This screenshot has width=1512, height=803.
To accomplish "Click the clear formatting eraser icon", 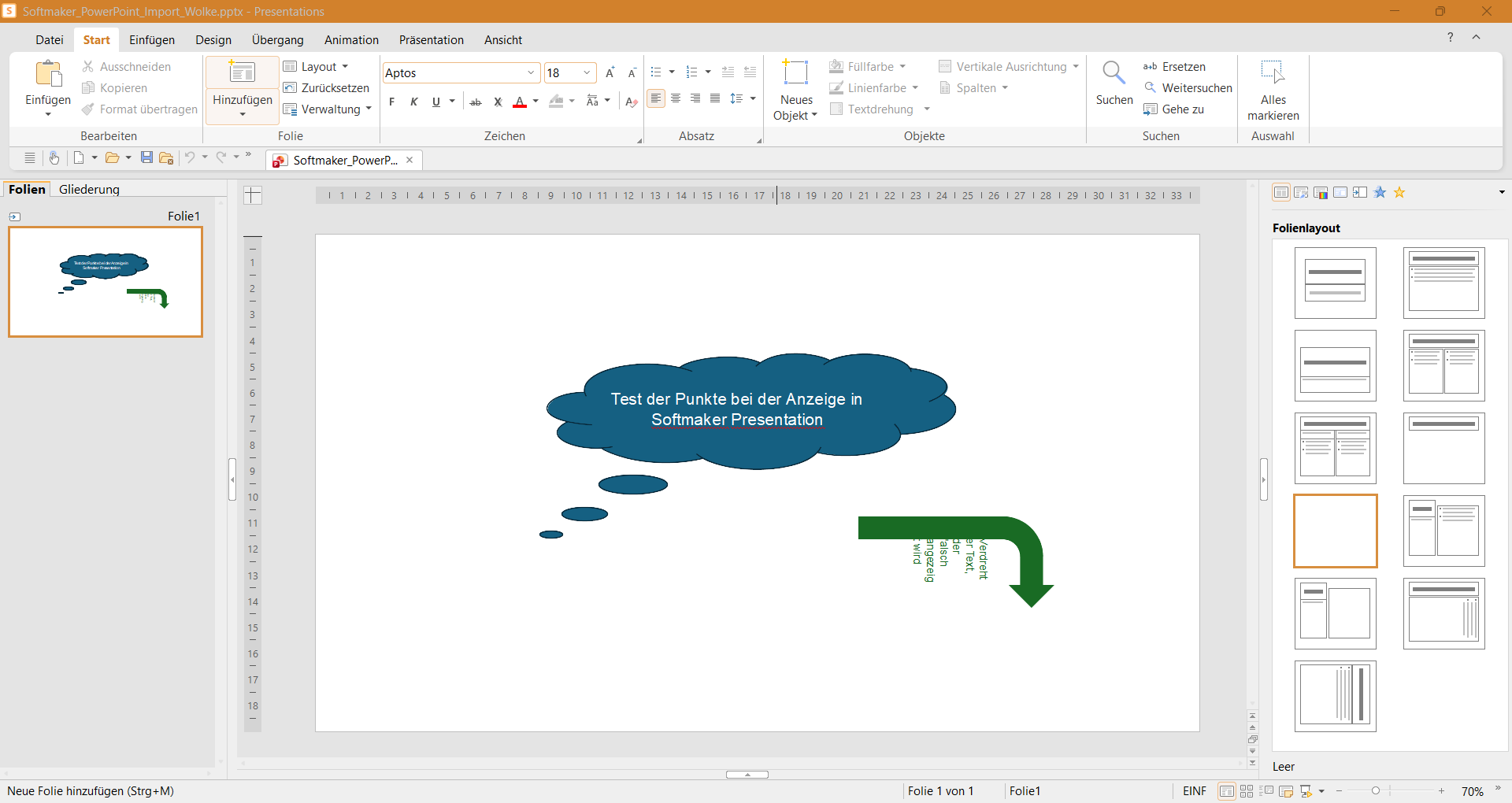I will coord(632,102).
